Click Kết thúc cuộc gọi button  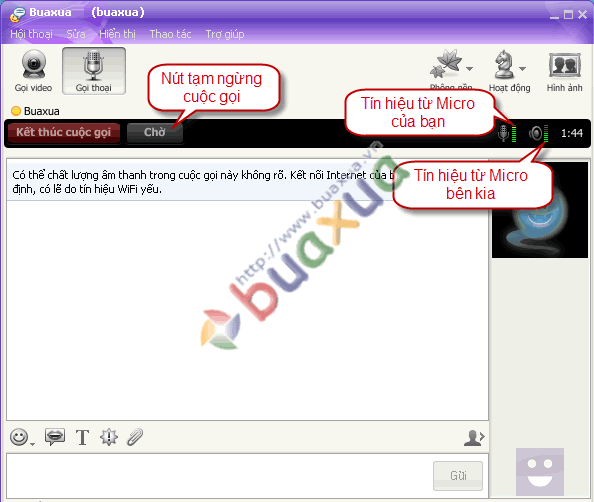tap(64, 133)
